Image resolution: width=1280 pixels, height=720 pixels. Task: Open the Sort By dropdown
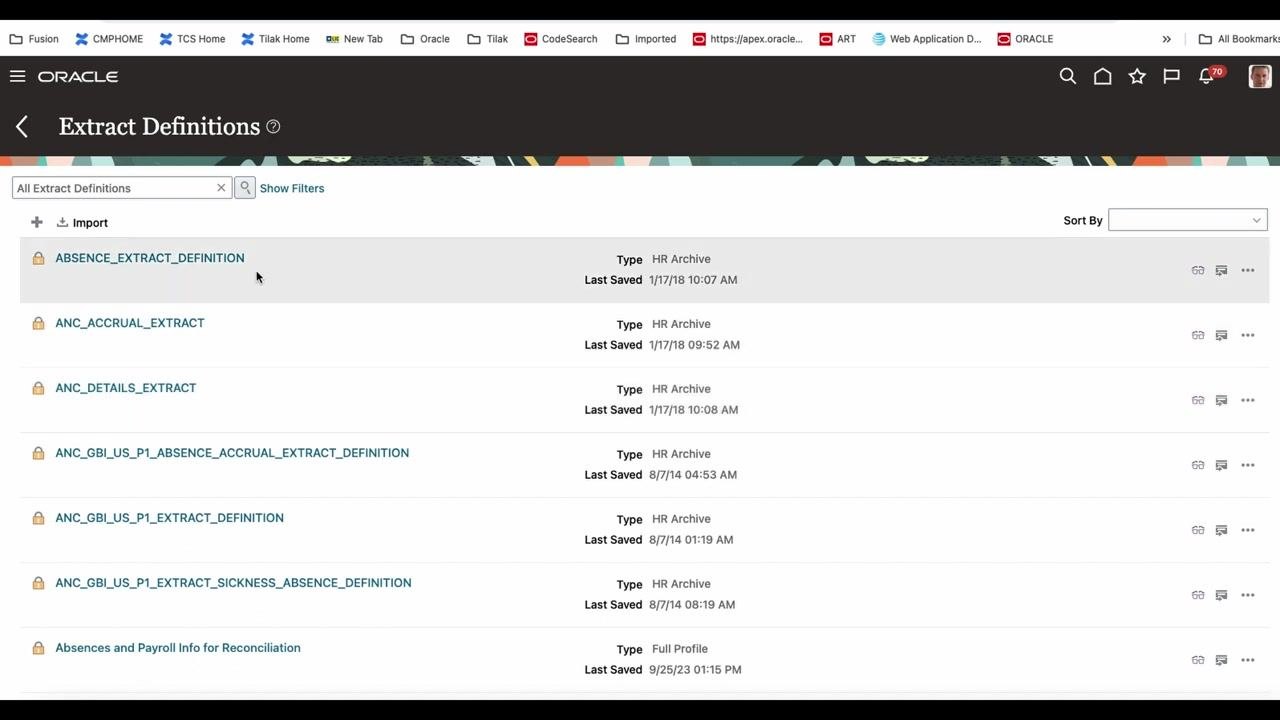point(1188,220)
